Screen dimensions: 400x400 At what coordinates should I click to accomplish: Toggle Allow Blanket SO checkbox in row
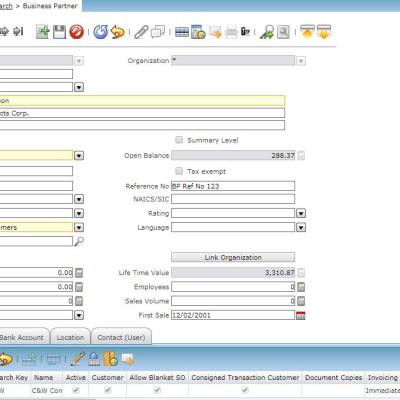click(157, 390)
